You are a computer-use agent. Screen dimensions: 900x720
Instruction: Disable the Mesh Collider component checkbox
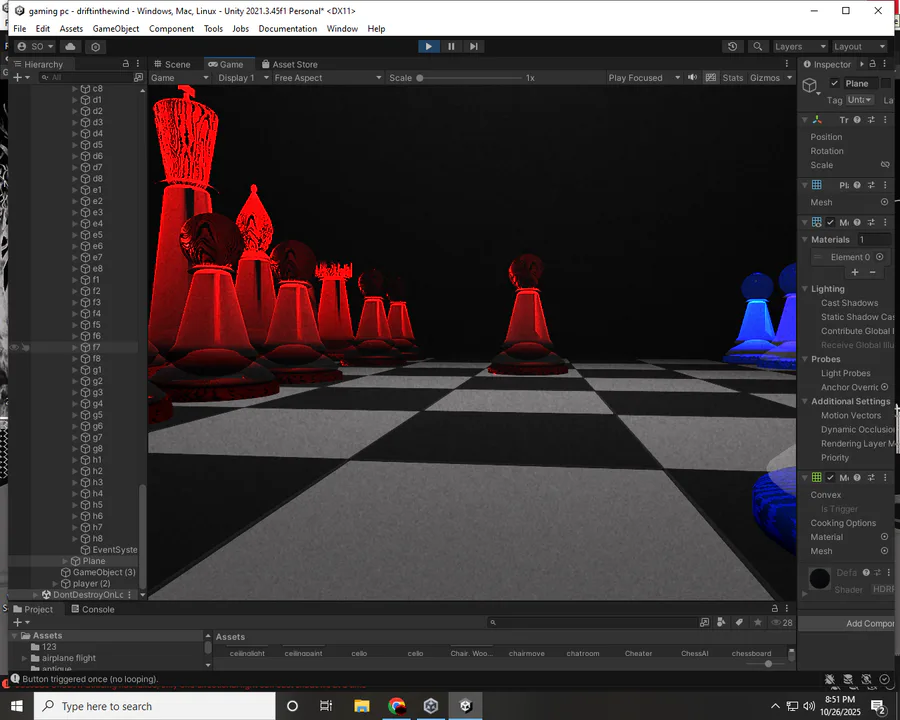coord(830,478)
